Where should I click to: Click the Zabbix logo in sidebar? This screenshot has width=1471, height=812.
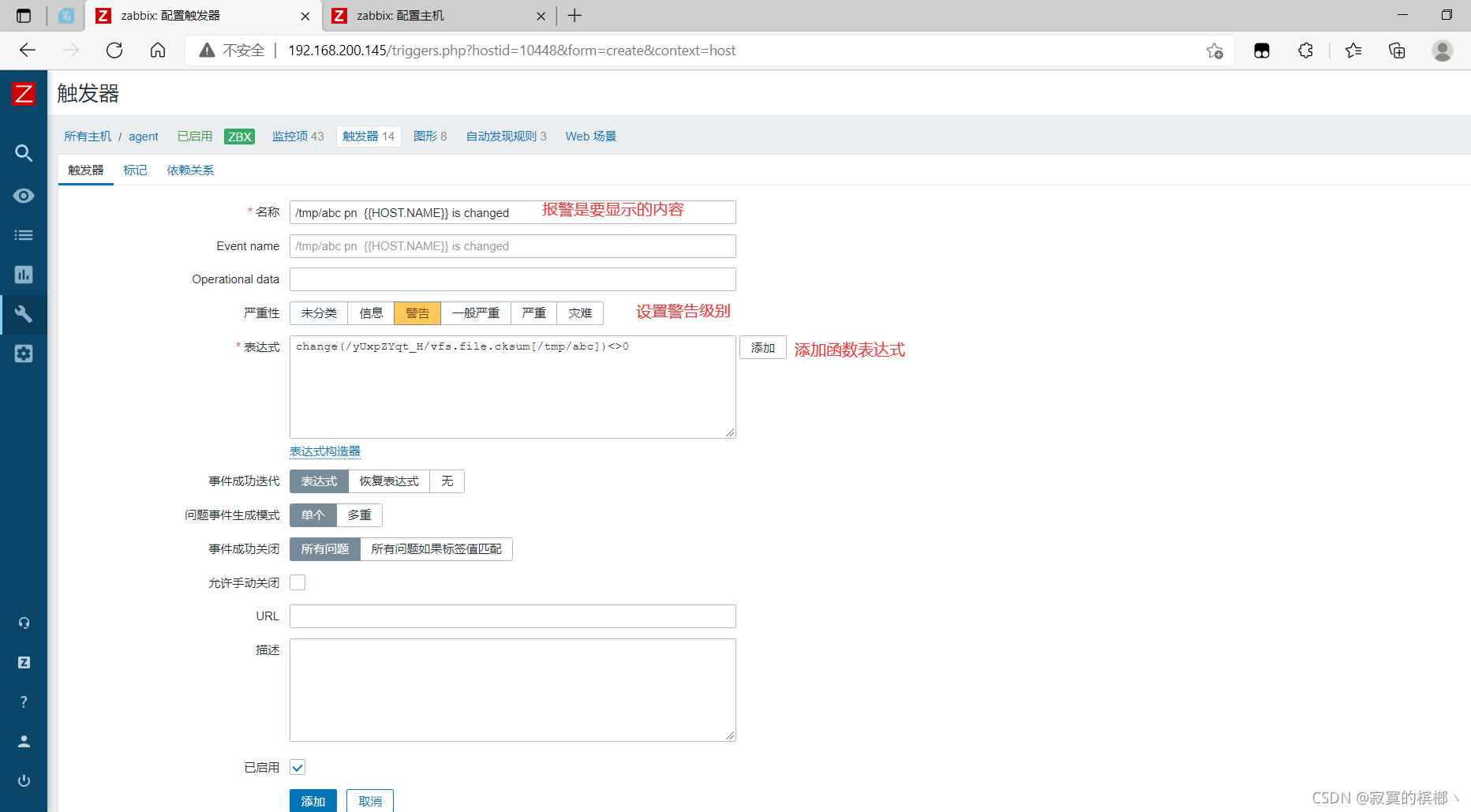click(24, 94)
